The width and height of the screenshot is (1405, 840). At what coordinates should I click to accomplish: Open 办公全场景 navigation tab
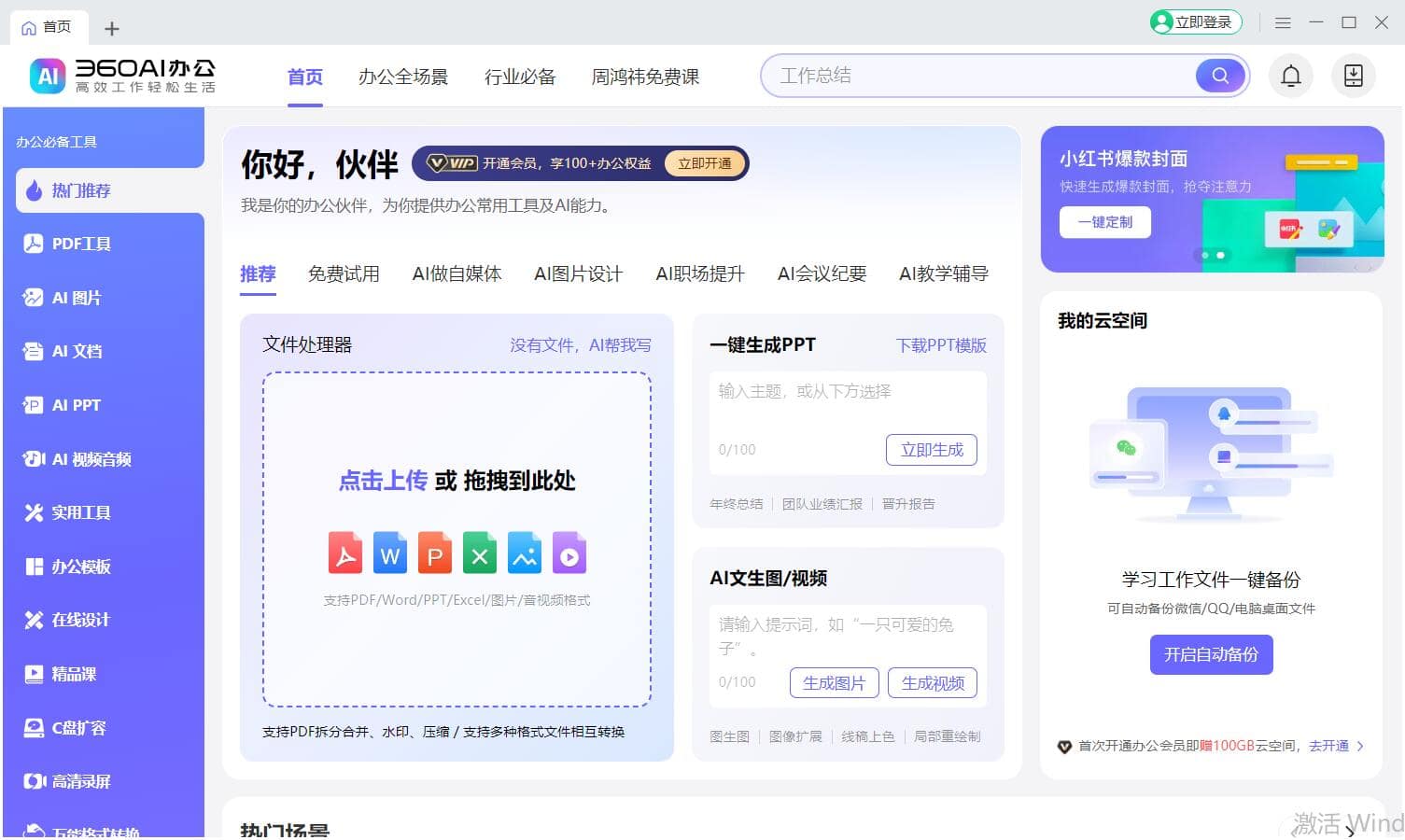tap(403, 77)
